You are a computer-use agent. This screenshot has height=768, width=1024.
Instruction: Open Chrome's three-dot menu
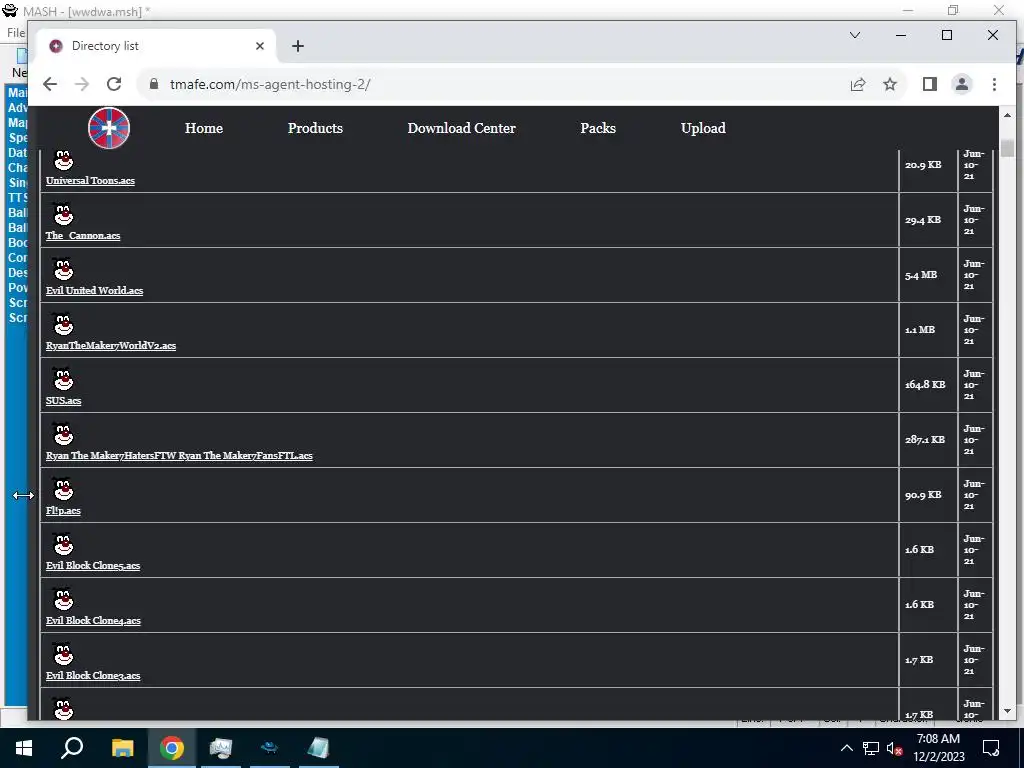tap(994, 84)
